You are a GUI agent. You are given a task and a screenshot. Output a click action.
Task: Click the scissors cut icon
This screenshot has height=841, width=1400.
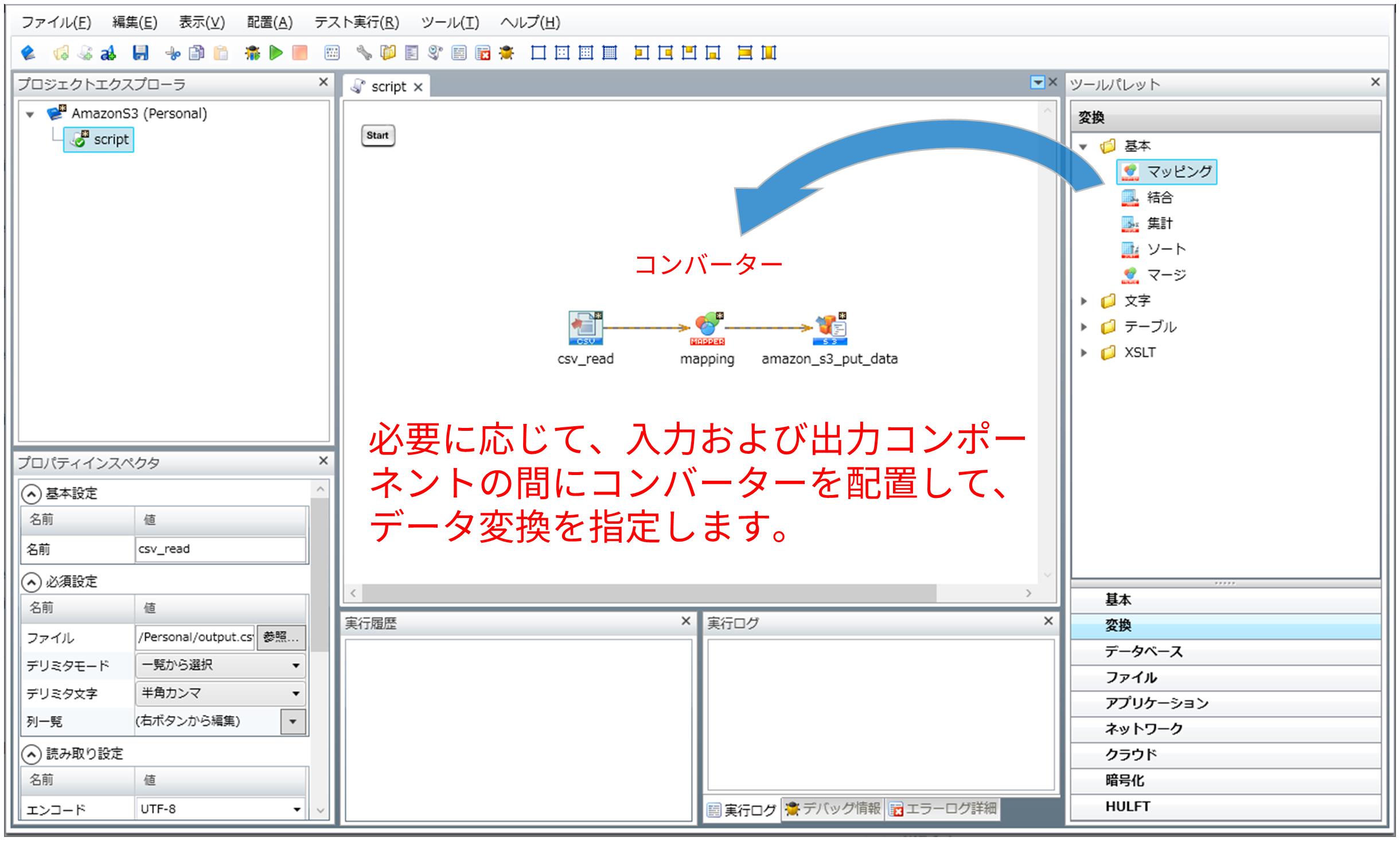[x=172, y=53]
